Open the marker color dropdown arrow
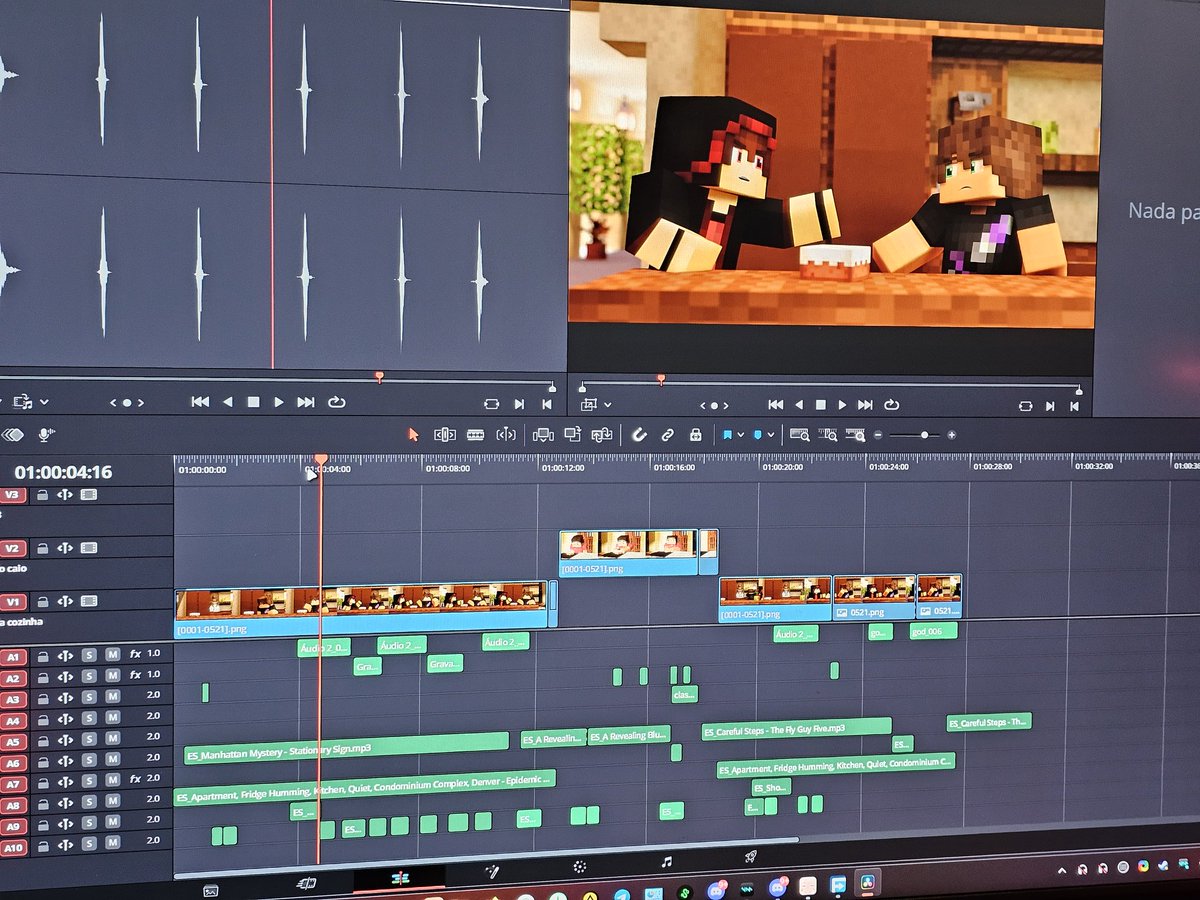The height and width of the screenshot is (900, 1200). [x=770, y=436]
